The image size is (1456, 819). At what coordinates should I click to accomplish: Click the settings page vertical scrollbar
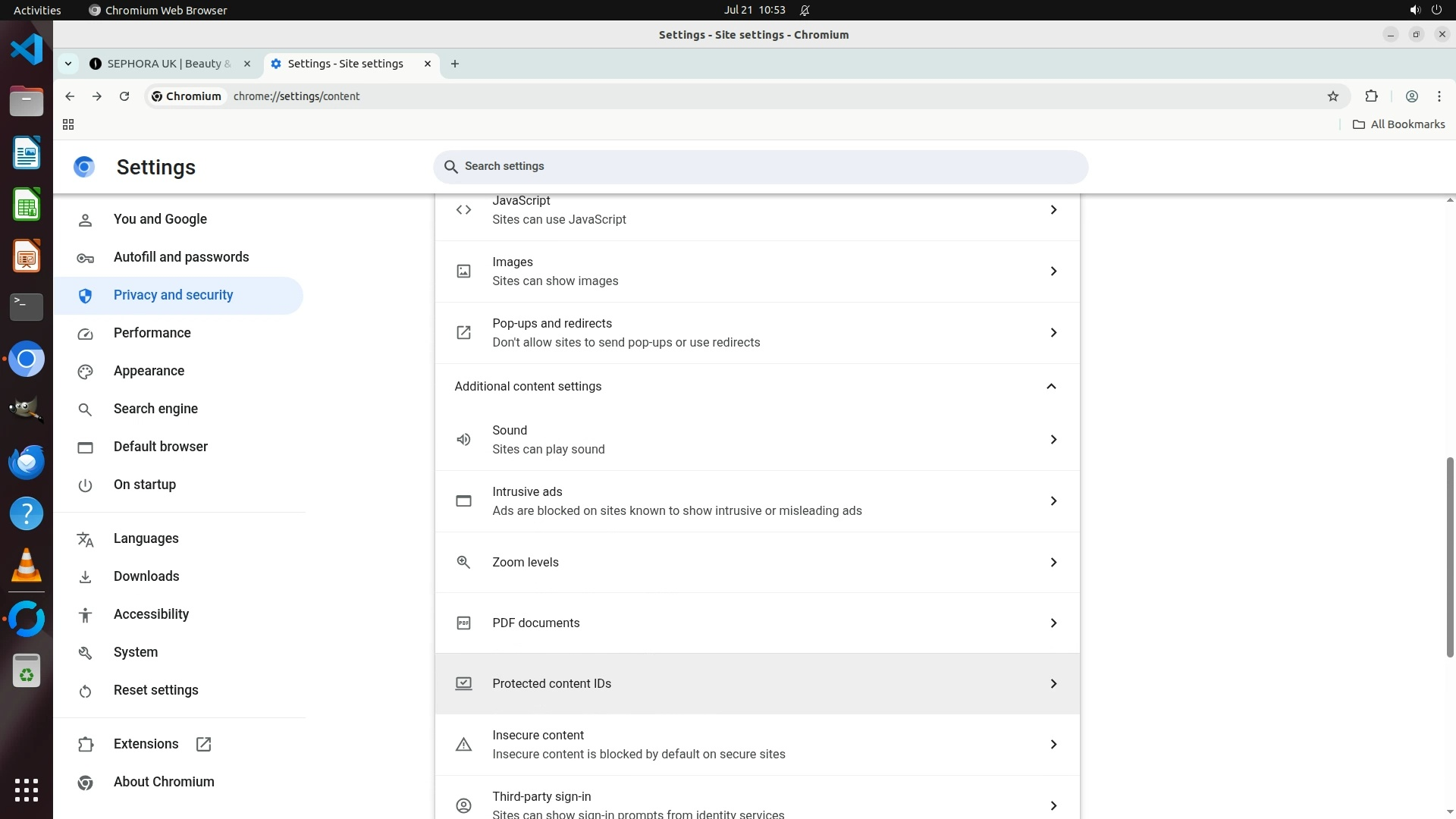[x=1450, y=557]
